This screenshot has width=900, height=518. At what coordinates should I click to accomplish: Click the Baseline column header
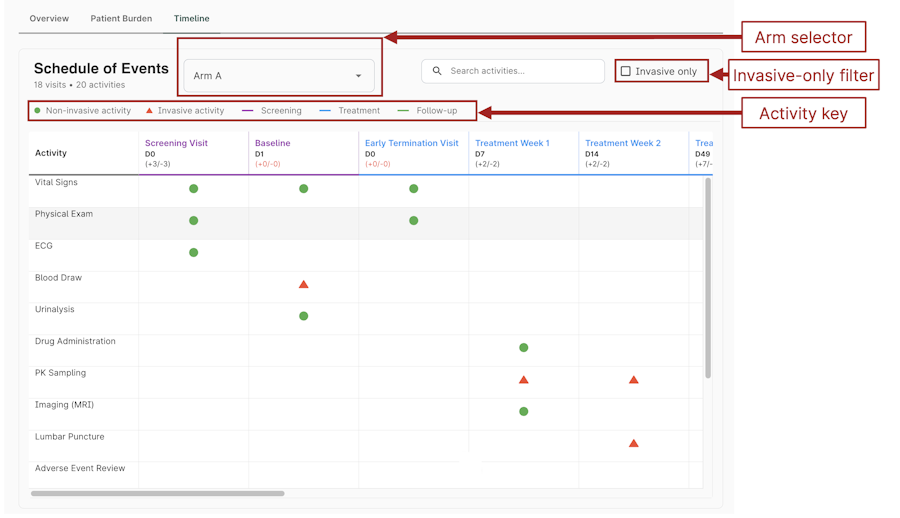(x=304, y=153)
